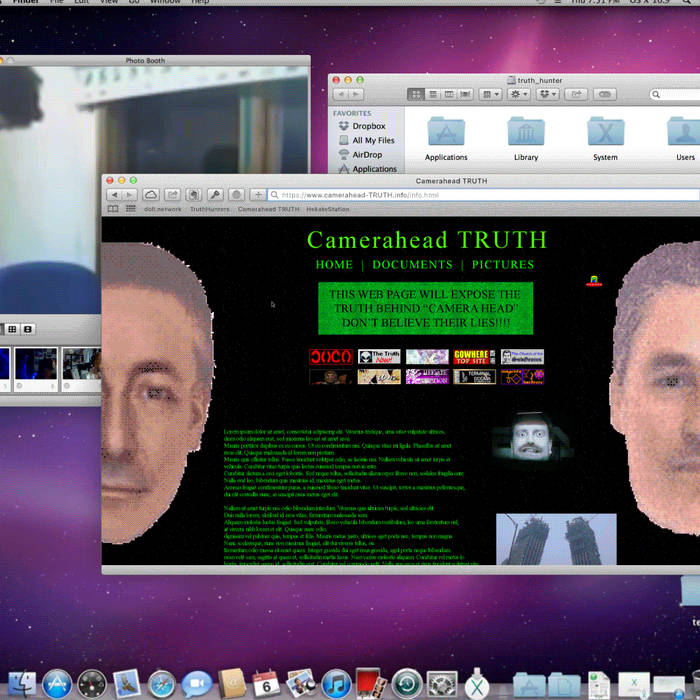
Task: Select four-up photo mode in Photo Booth
Action: click(x=12, y=329)
